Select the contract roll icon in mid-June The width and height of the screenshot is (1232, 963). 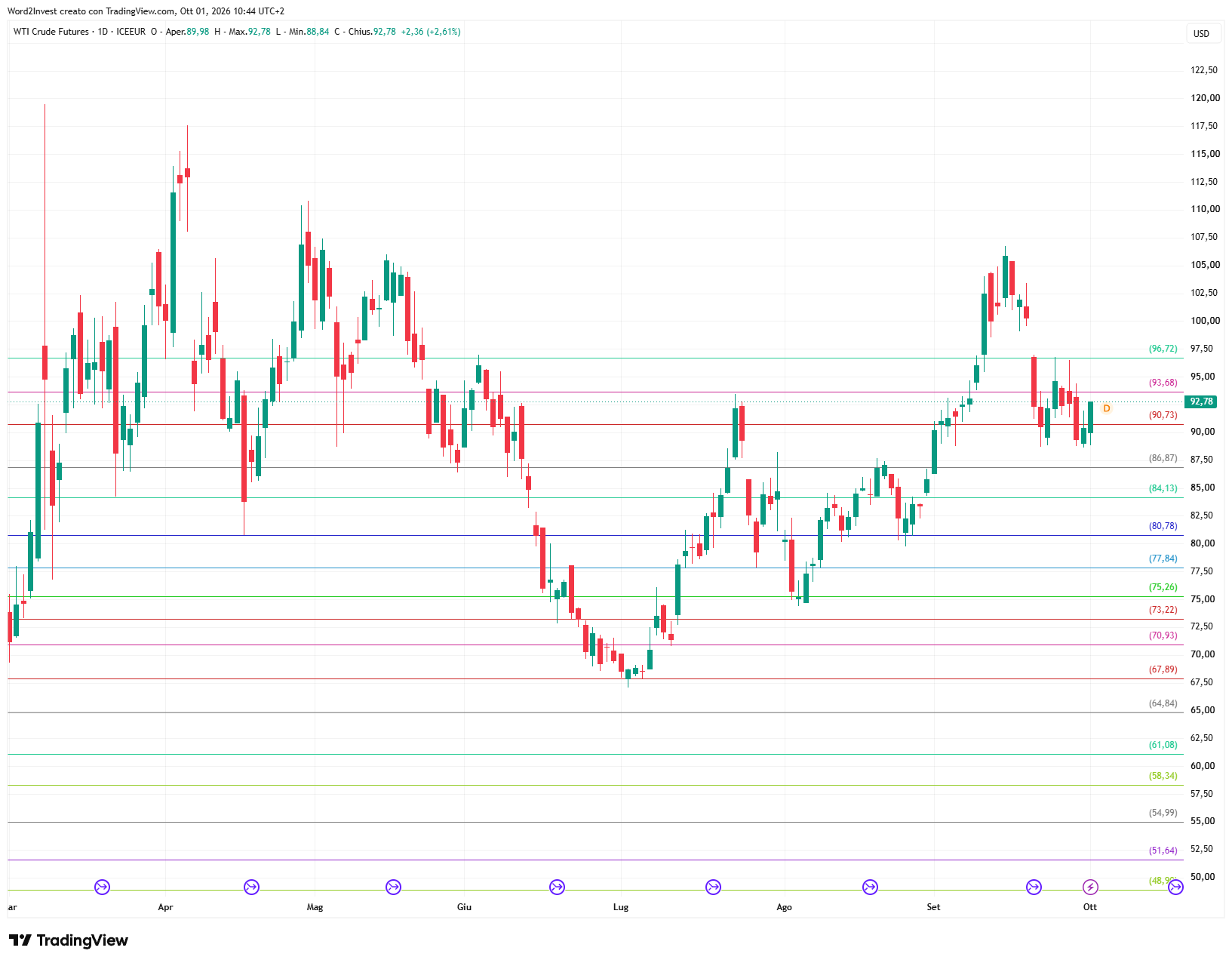click(557, 887)
